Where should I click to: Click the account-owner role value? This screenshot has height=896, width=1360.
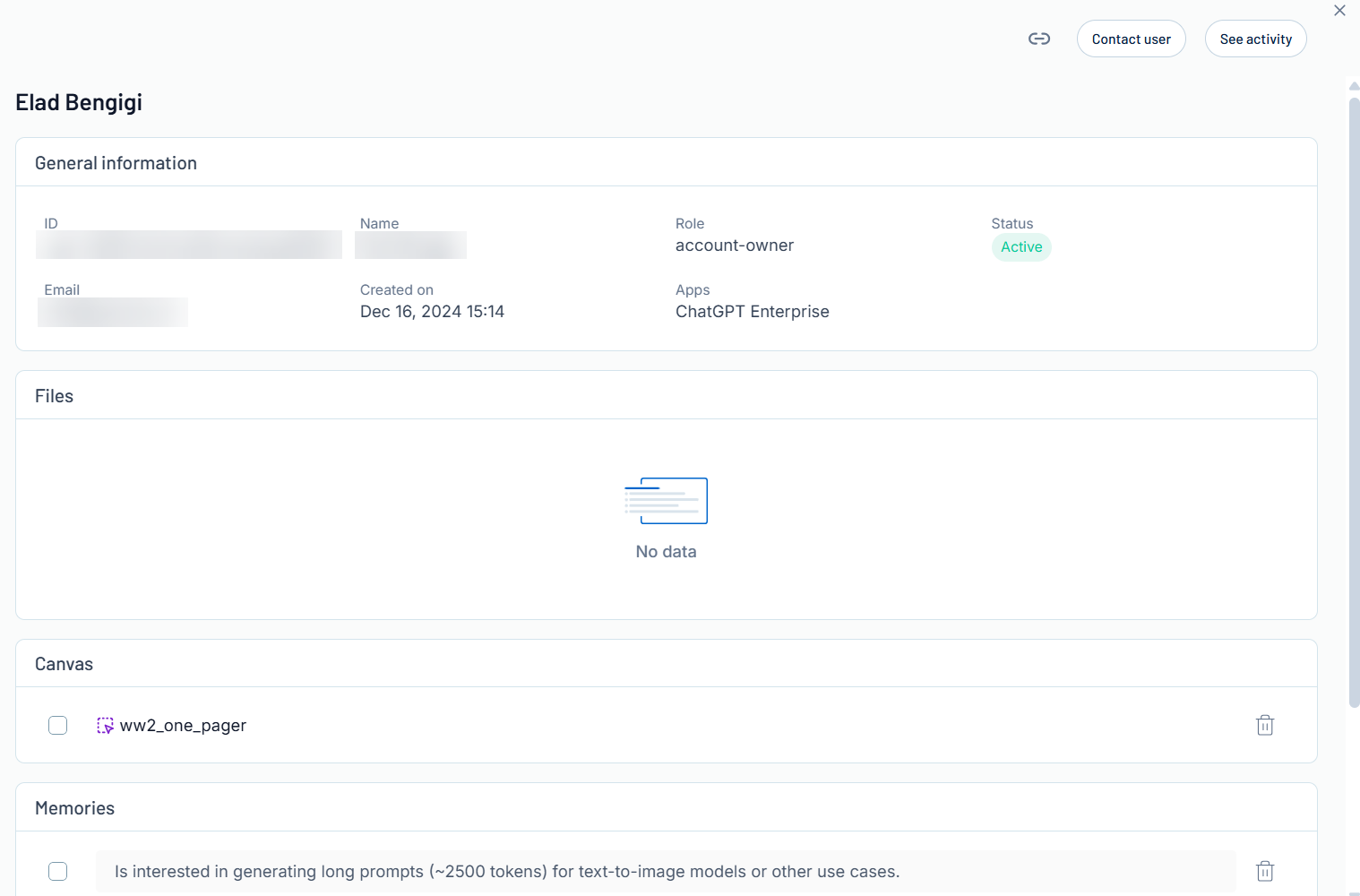click(x=734, y=246)
